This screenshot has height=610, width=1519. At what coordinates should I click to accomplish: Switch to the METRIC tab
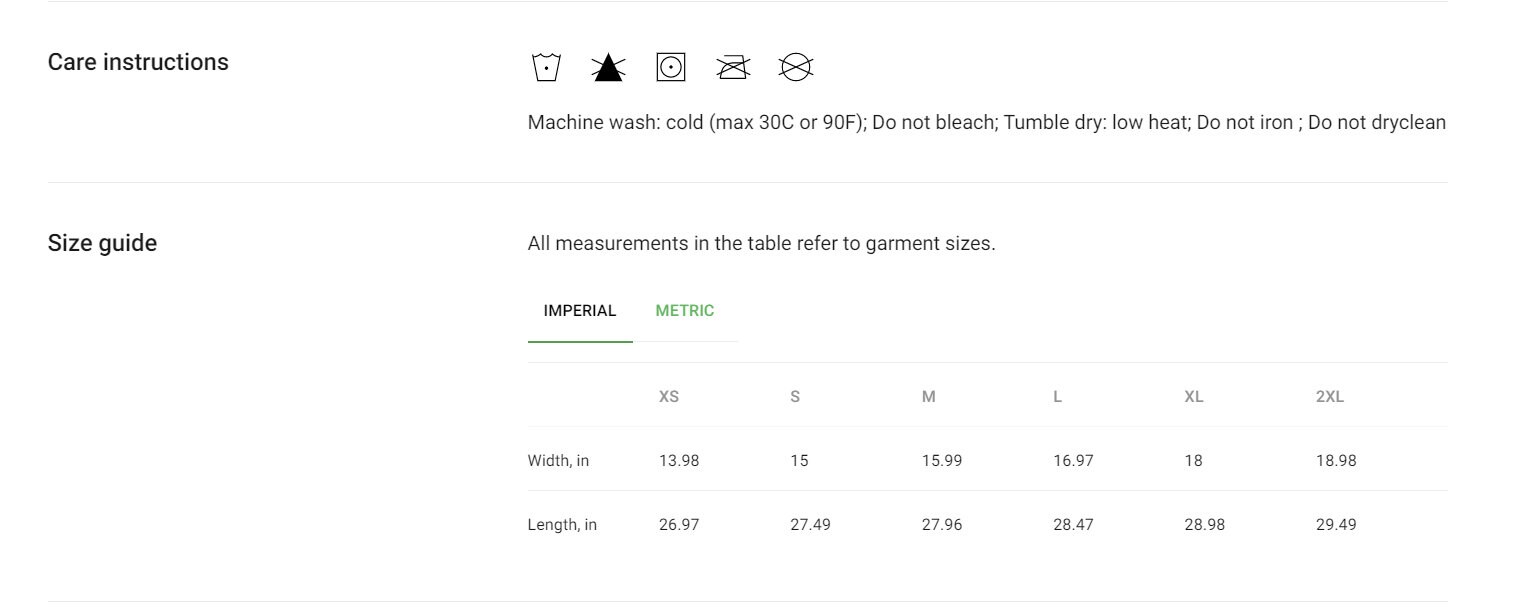pyautogui.click(x=685, y=311)
